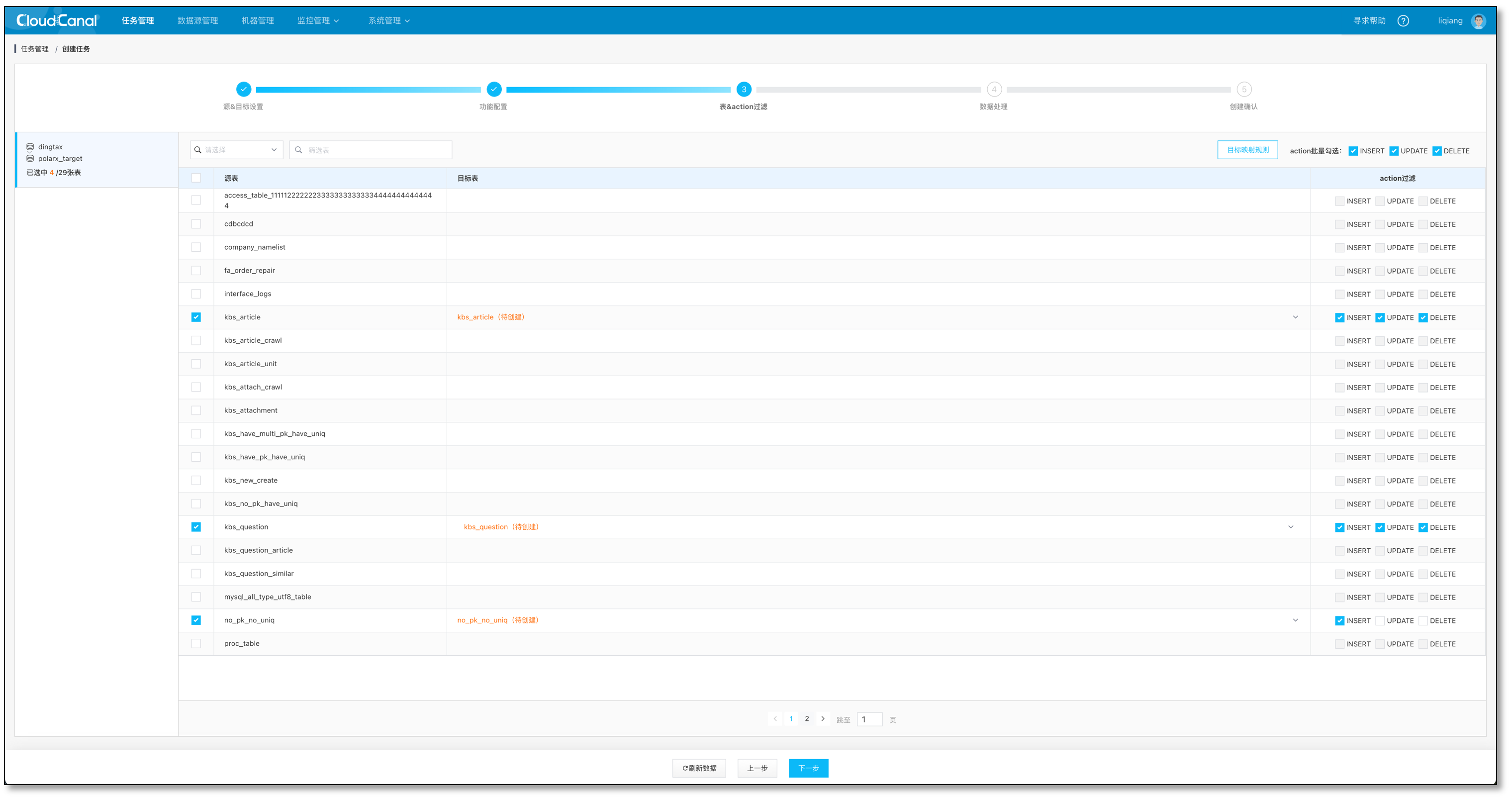
Task: Open the 系统管理 menu dropdown
Action: [x=388, y=20]
